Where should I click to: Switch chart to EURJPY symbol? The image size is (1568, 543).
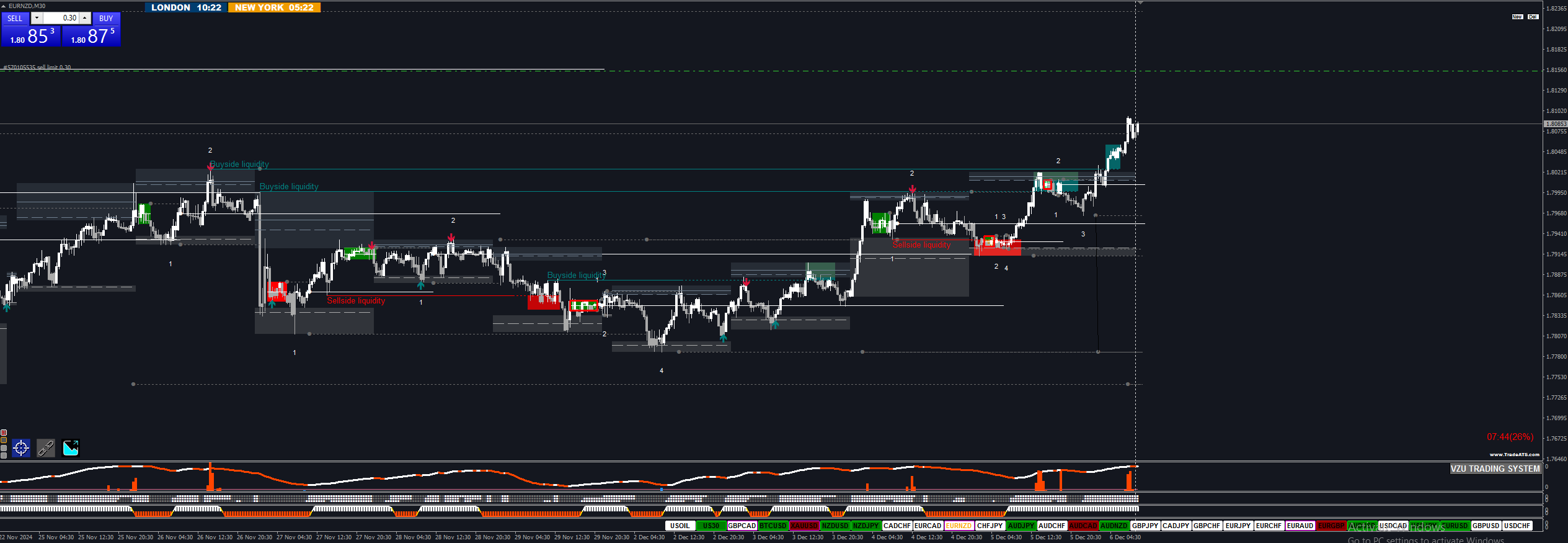(1238, 526)
